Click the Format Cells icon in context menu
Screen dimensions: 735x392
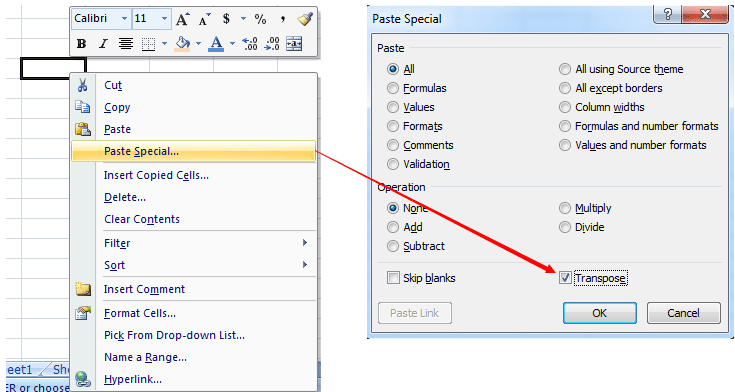click(82, 313)
